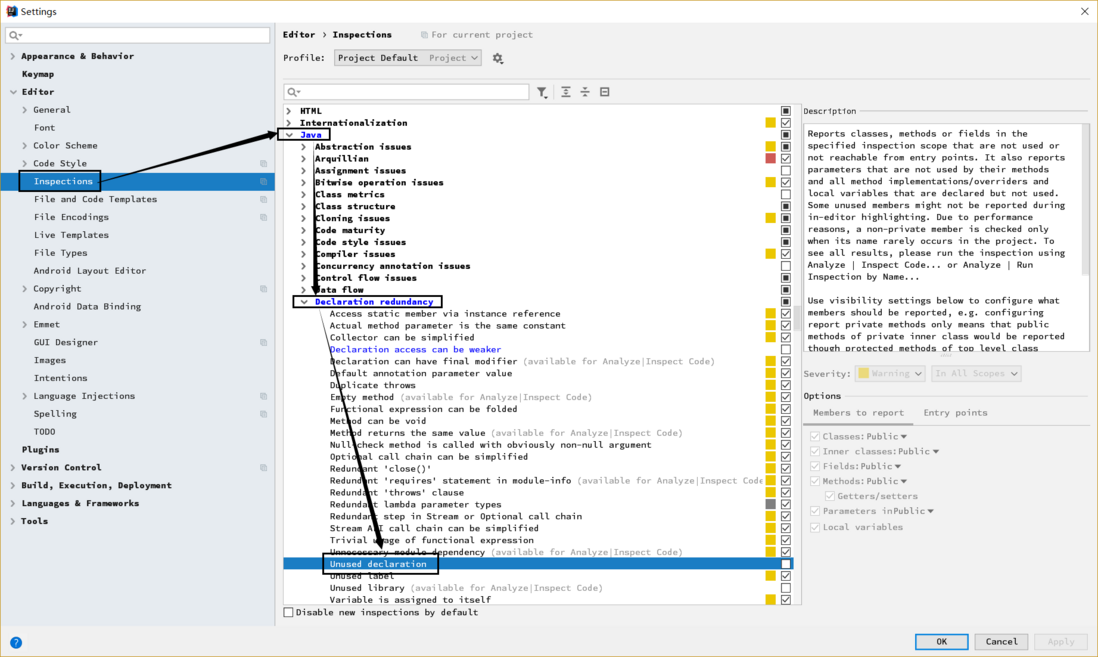Image resolution: width=1098 pixels, height=657 pixels.
Task: Click the project-level icon beside Language Injections
Action: point(263,396)
